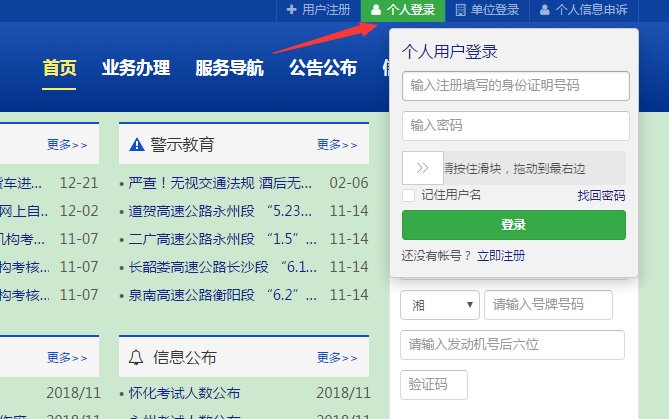Click 更多>> above the 12-21 dated list
Viewport: 669px width, 419px height.
click(67, 145)
